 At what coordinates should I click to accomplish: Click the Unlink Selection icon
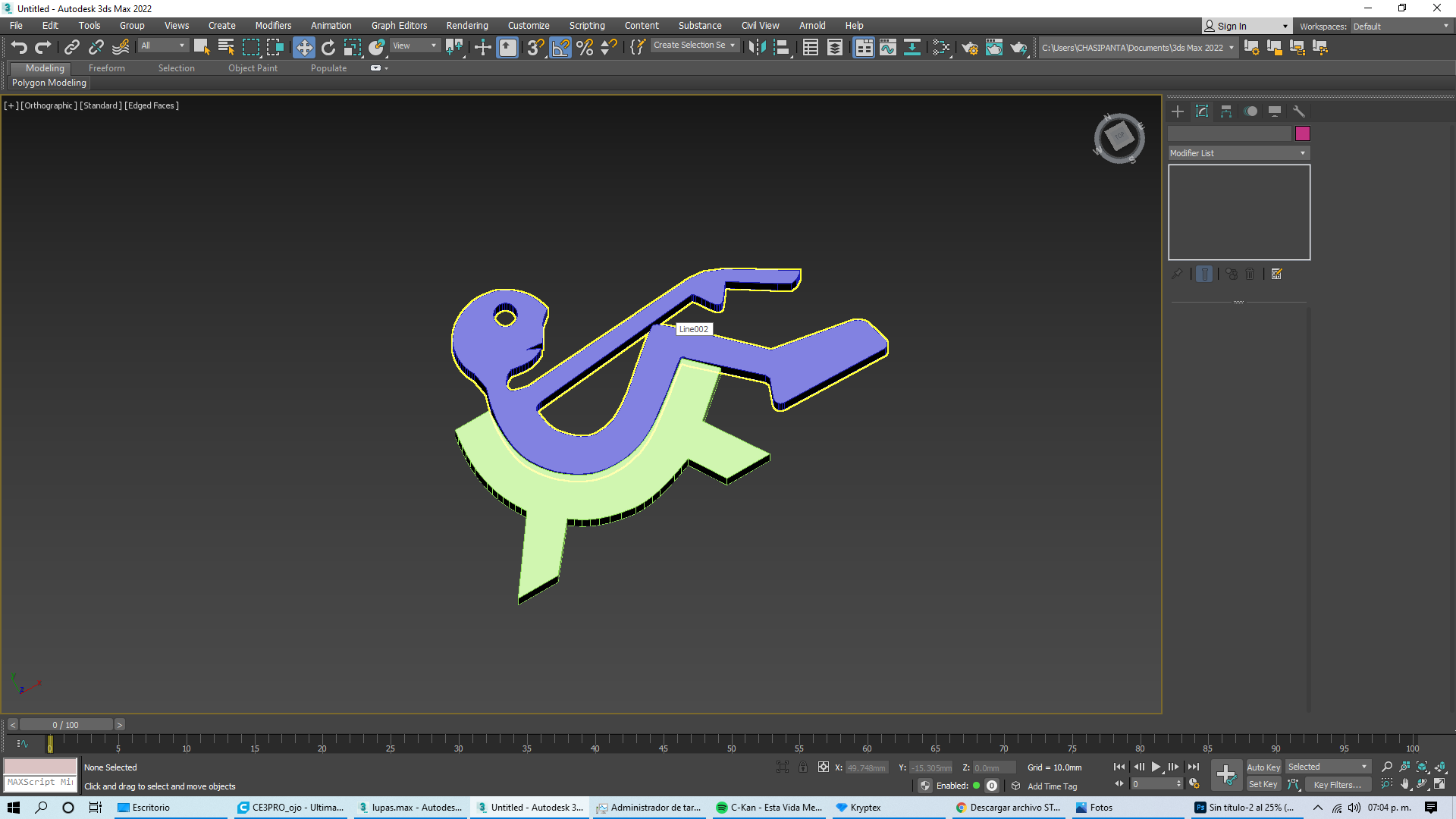point(96,48)
